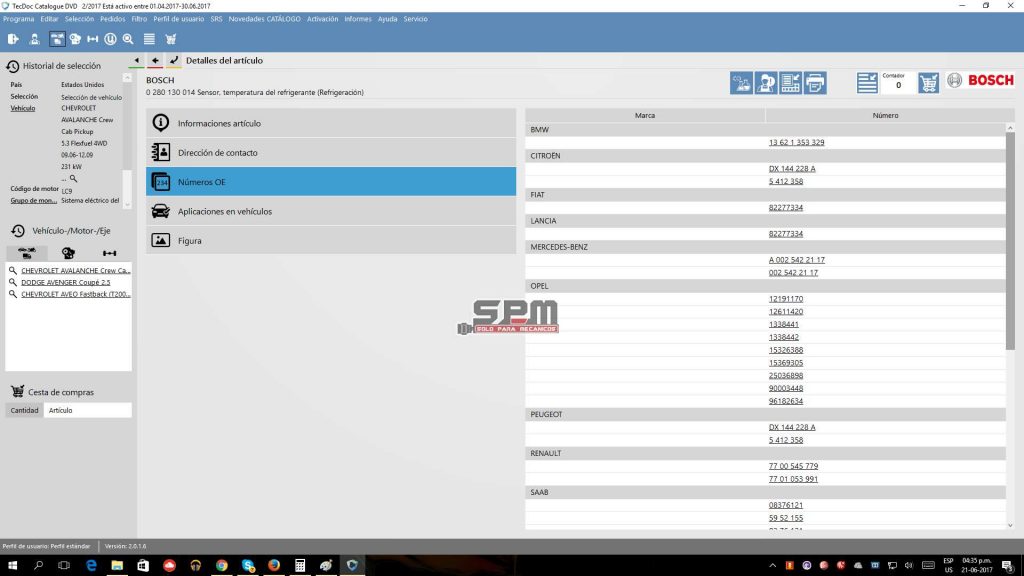Viewport: 1024px width, 576px height.
Task: Select the vehicle search toolbar icon
Action: tap(57, 39)
